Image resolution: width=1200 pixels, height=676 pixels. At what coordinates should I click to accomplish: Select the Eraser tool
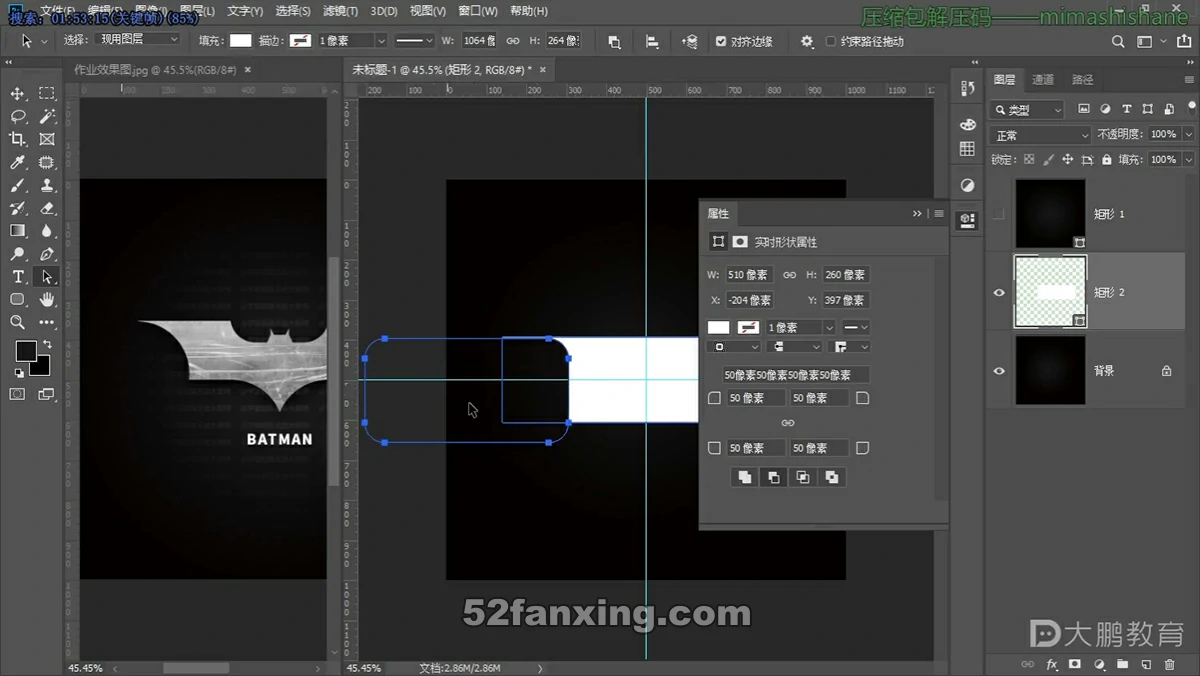(47, 208)
